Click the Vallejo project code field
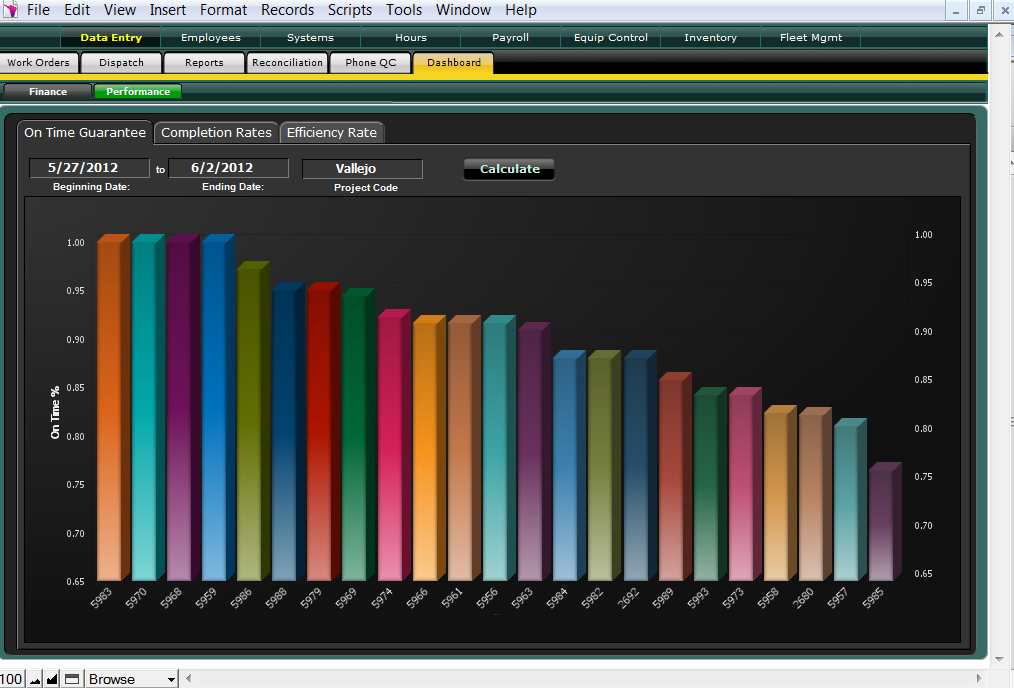 [362, 169]
